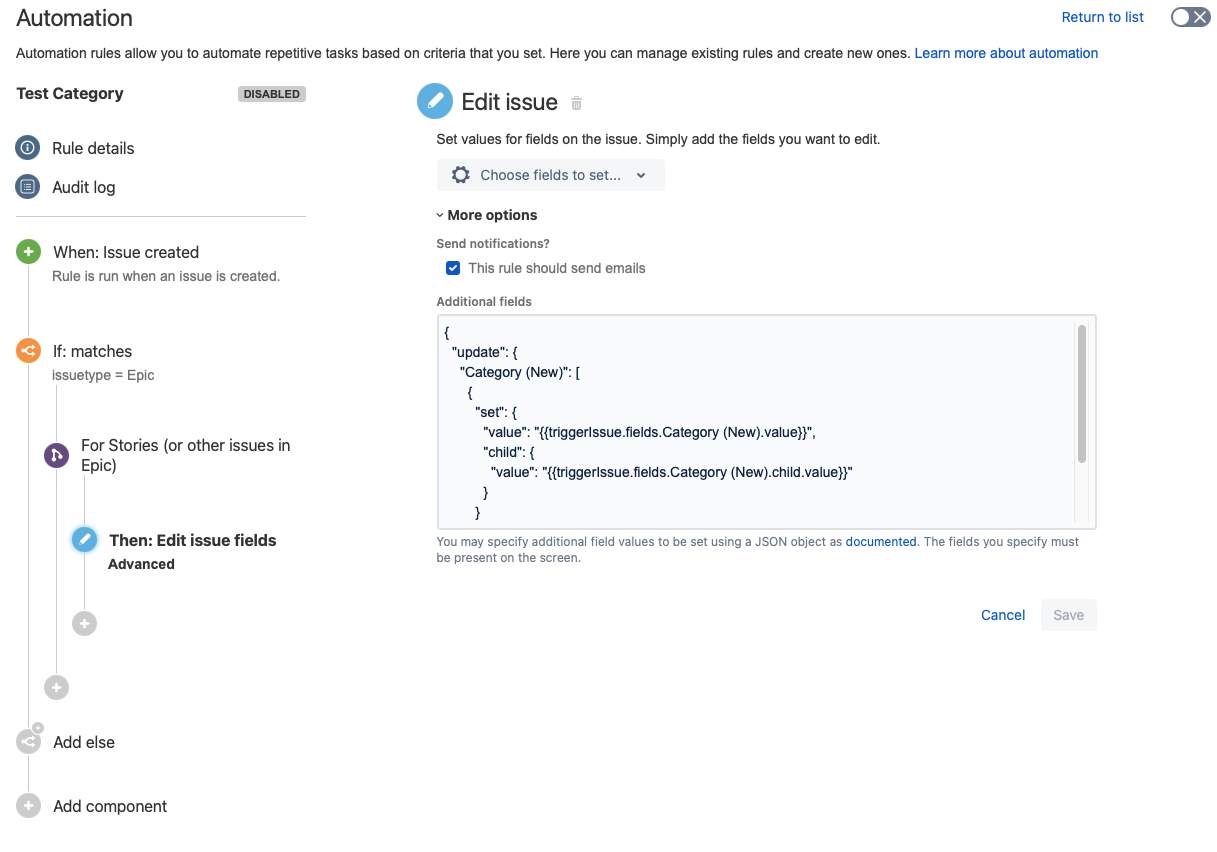Click Add component label
The height and width of the screenshot is (852, 1217).
click(x=110, y=806)
